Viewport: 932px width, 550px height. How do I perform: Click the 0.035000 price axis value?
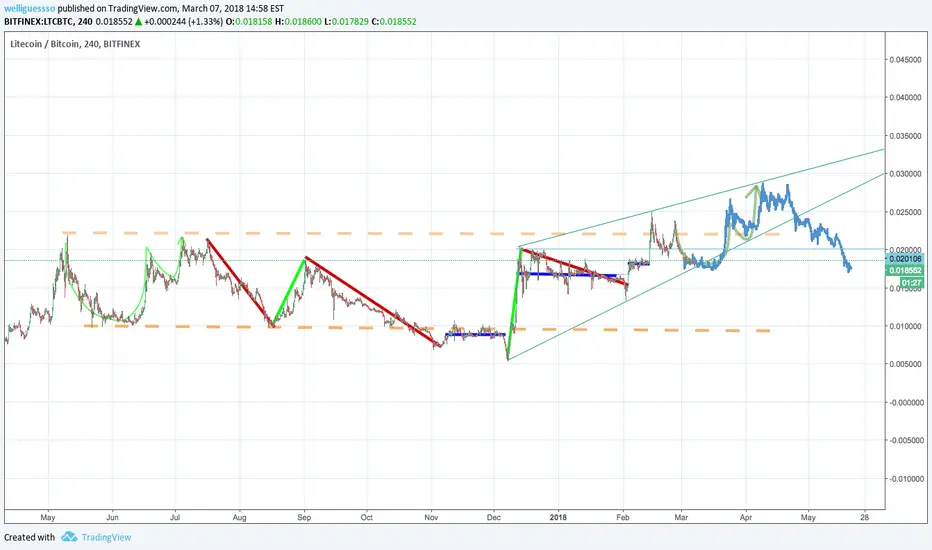click(x=906, y=136)
